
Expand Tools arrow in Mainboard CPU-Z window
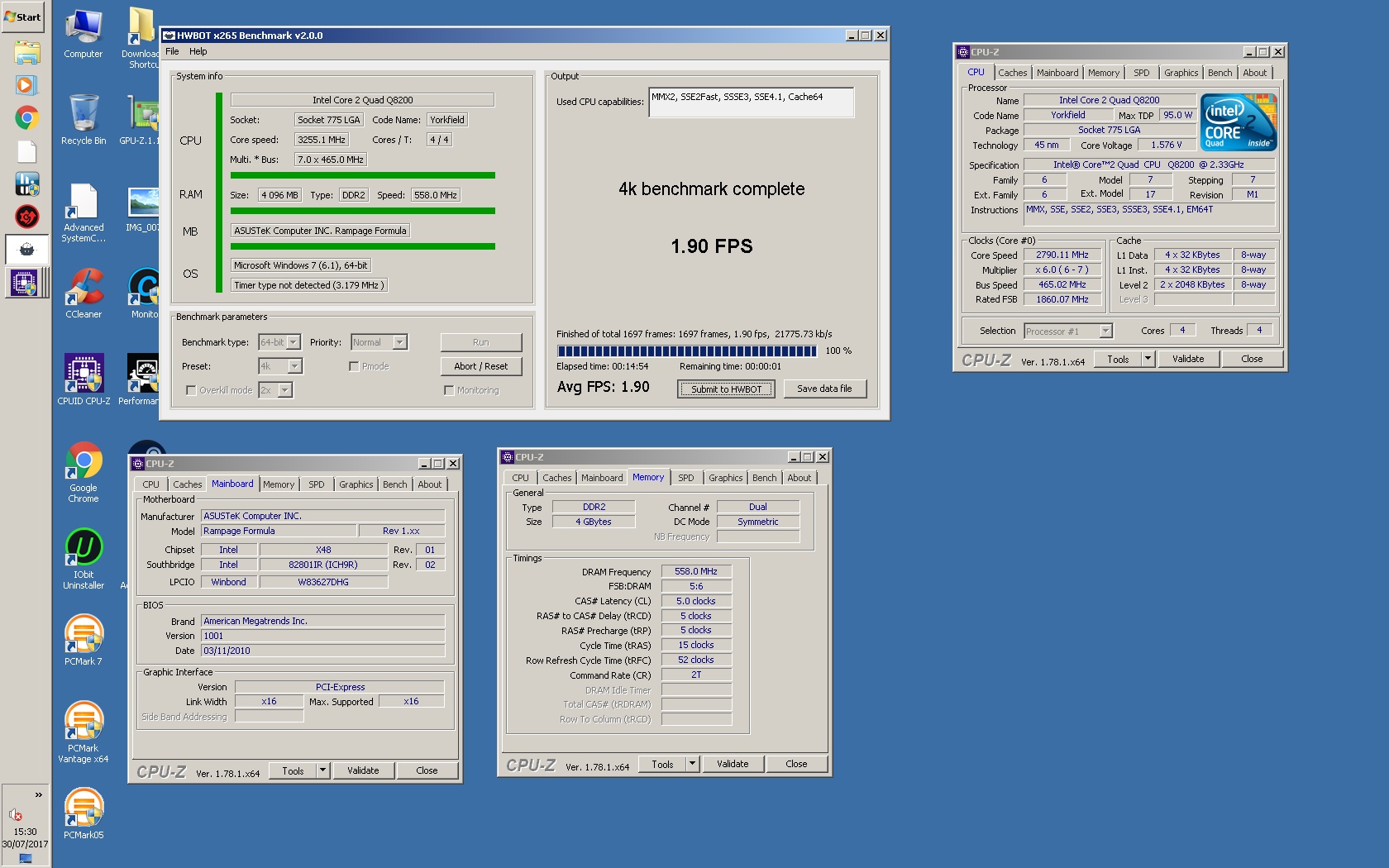[x=323, y=770]
